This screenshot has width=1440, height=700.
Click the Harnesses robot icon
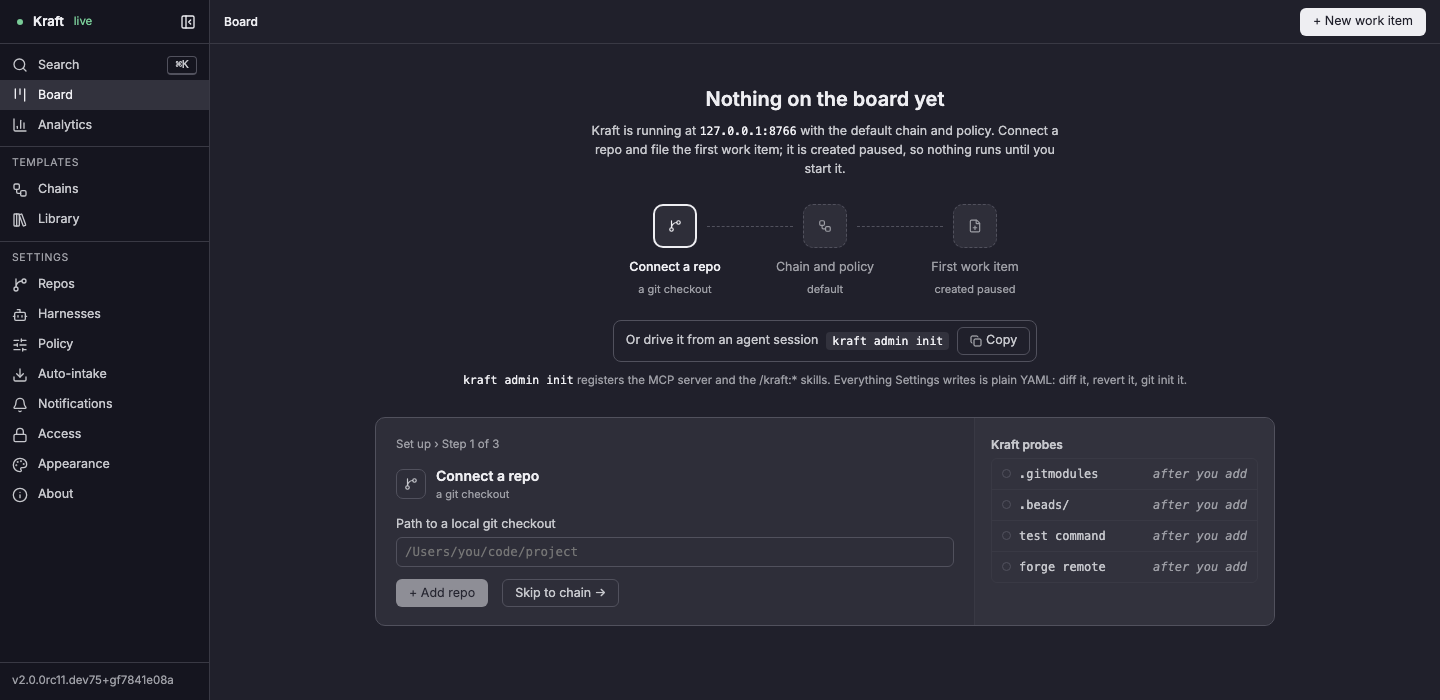pos(20,314)
